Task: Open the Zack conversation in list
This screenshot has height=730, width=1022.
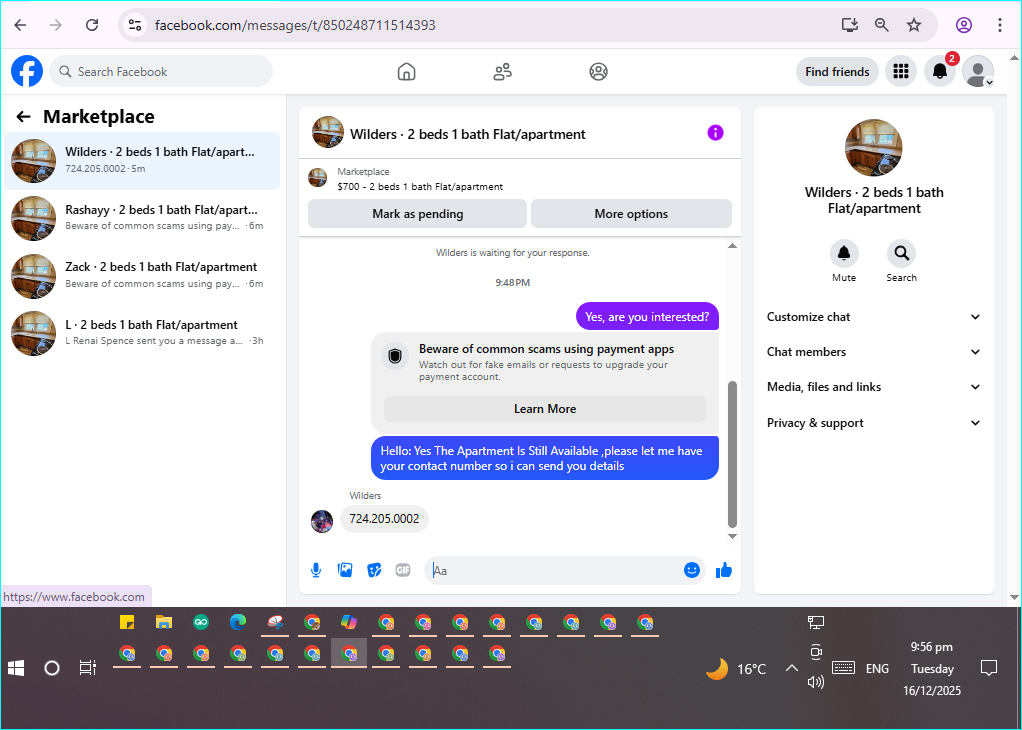Action: pyautogui.click(x=142, y=276)
